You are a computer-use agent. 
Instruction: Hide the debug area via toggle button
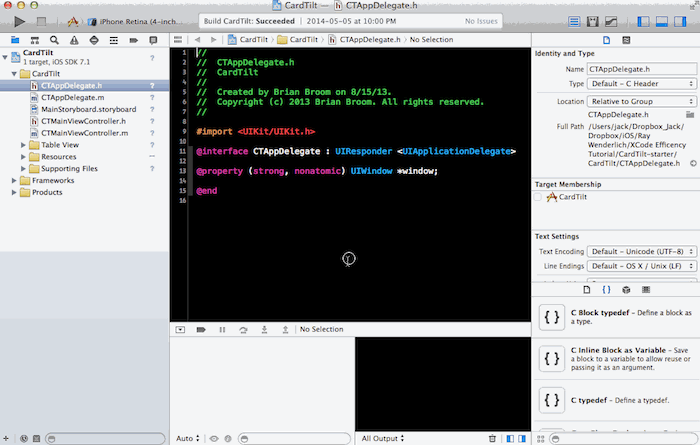[180, 329]
